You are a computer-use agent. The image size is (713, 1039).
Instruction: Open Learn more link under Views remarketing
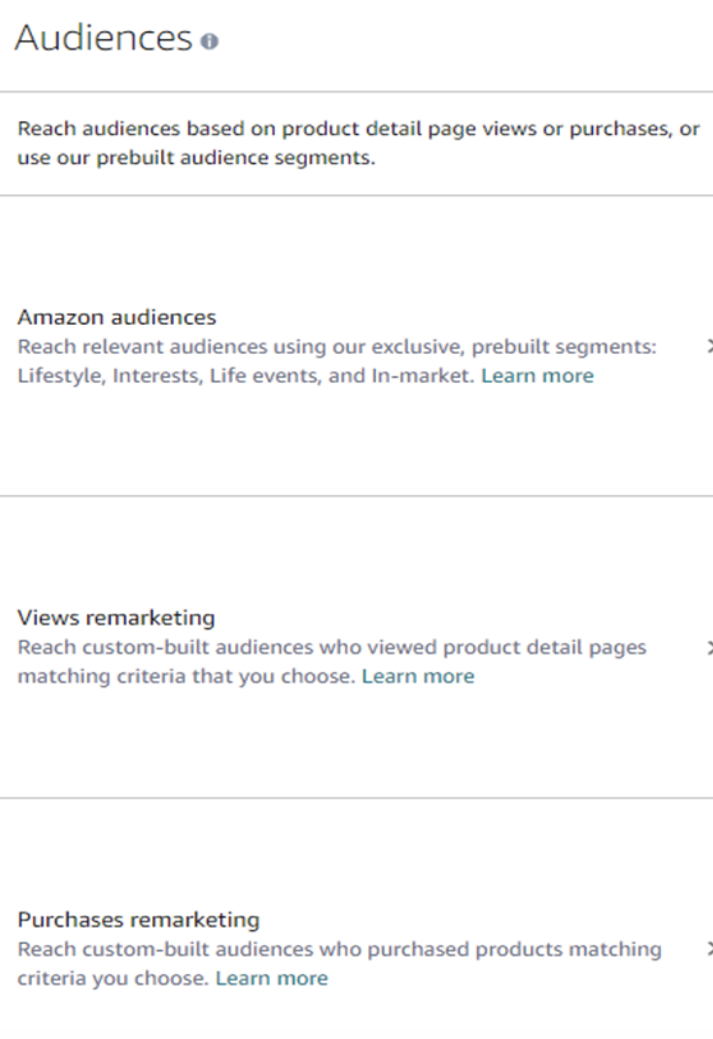pyautogui.click(x=418, y=677)
